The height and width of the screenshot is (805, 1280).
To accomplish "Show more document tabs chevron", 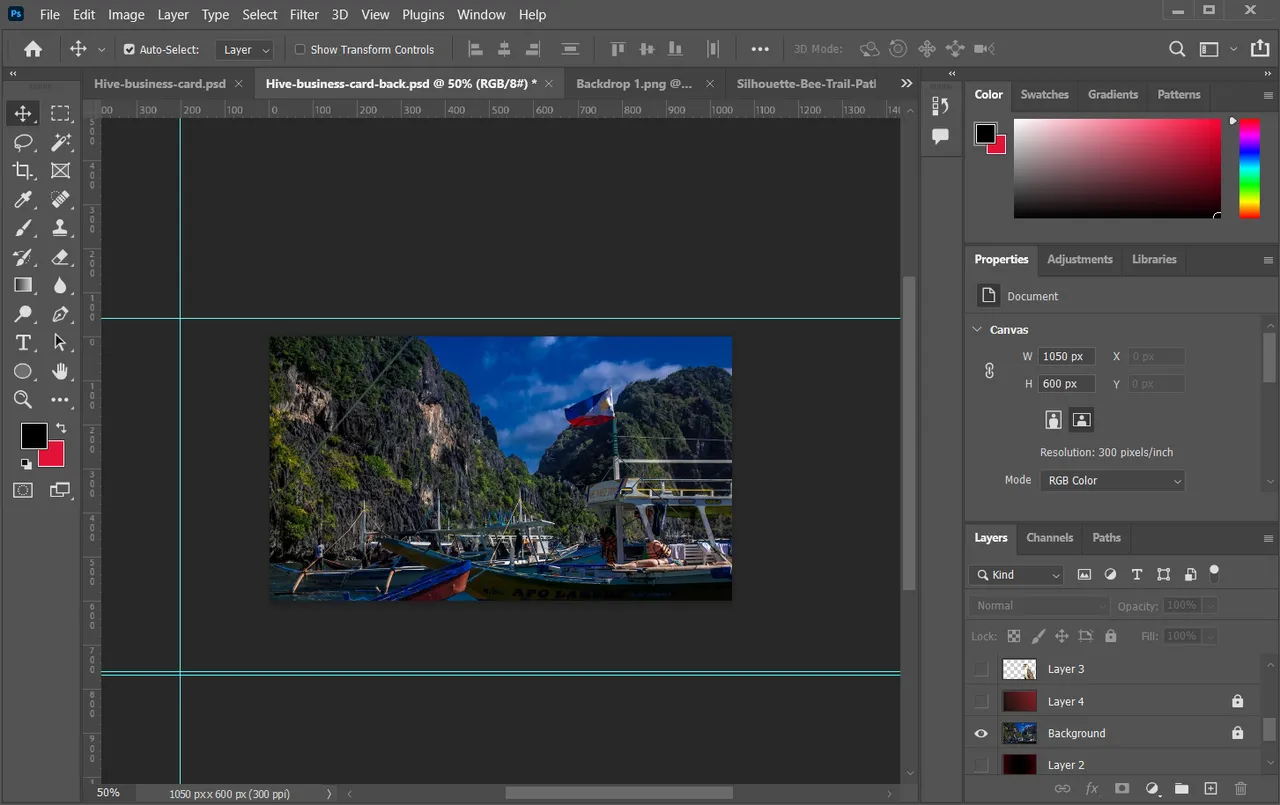I will point(906,84).
